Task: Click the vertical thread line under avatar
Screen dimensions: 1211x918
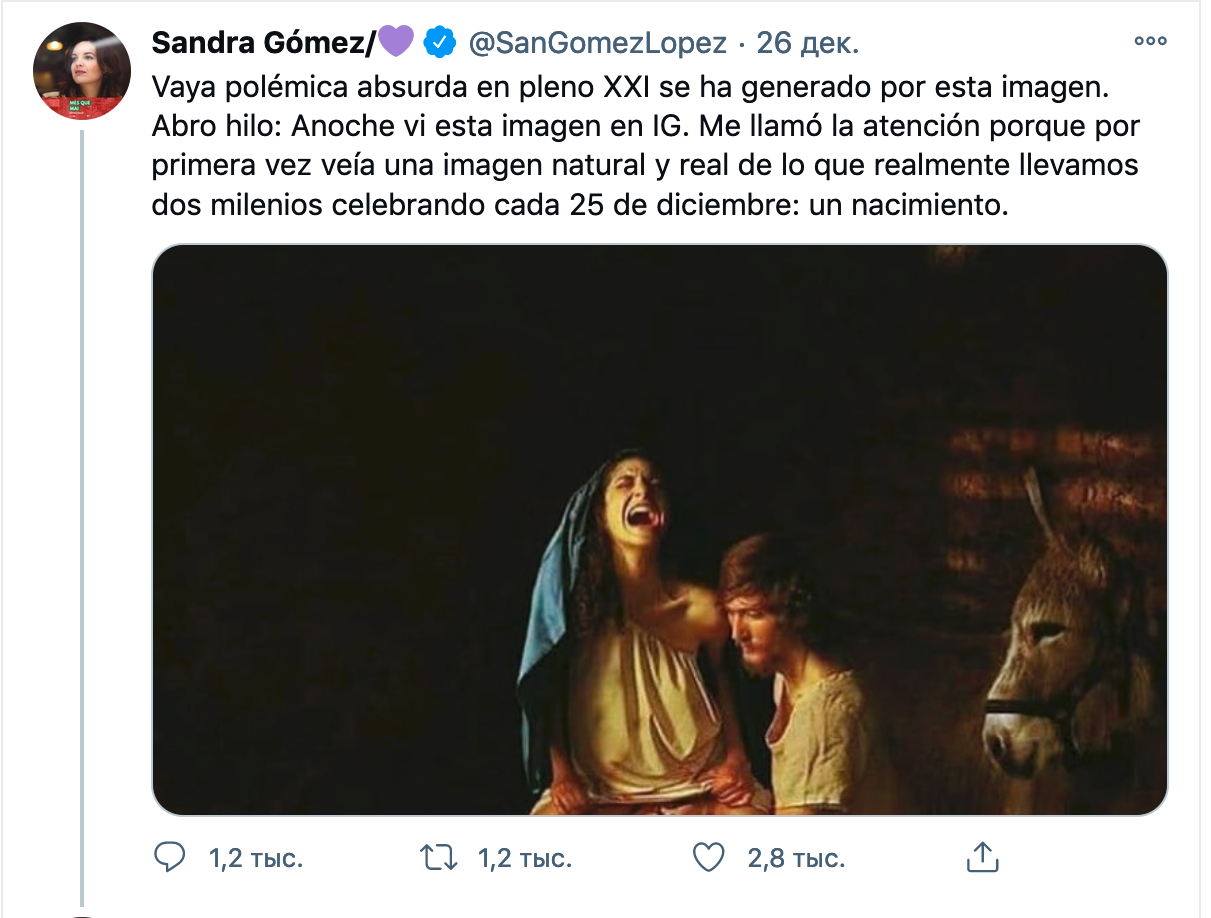Action: [82, 517]
